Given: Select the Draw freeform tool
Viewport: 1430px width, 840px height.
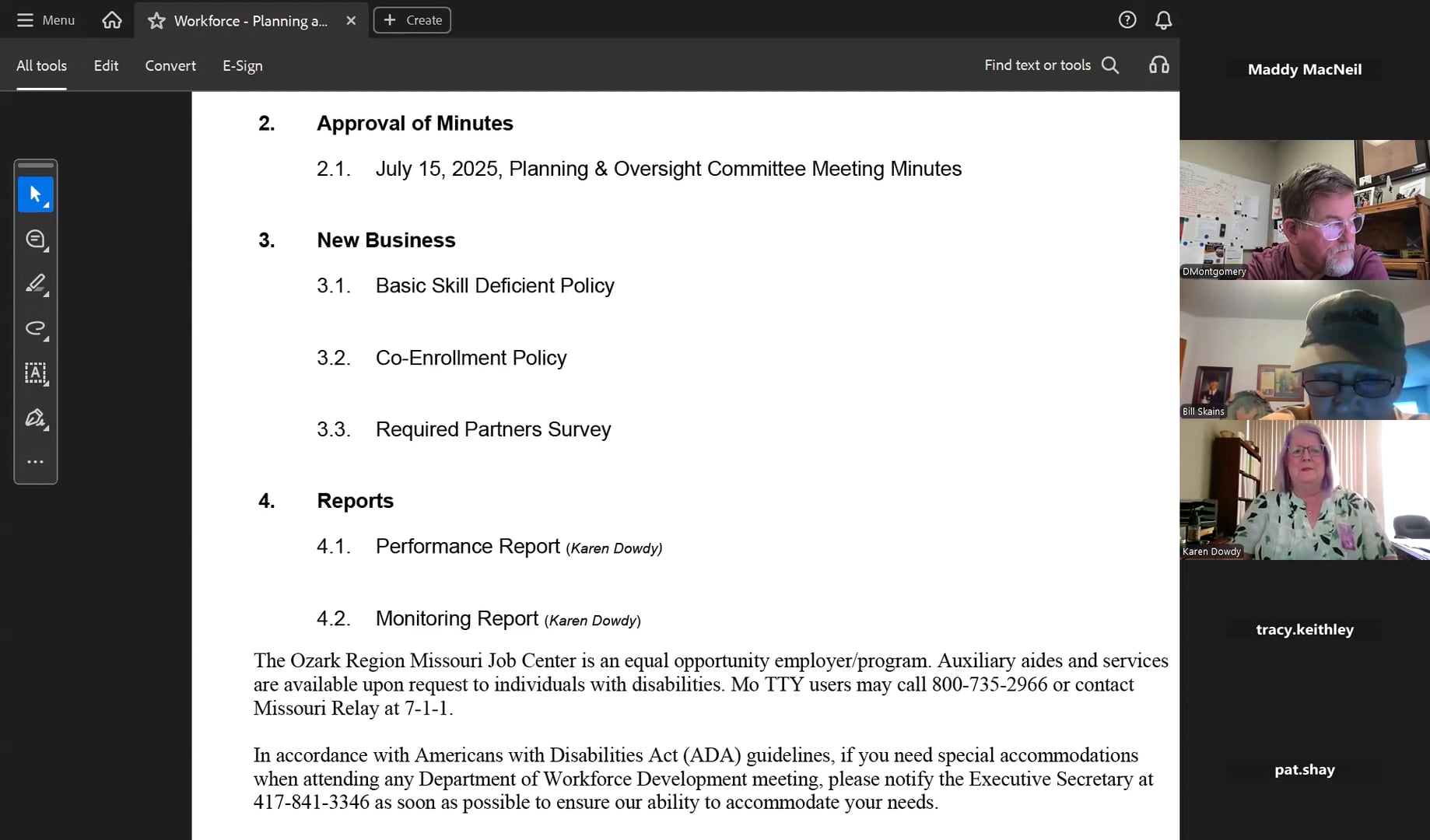Looking at the screenshot, I should [34, 329].
